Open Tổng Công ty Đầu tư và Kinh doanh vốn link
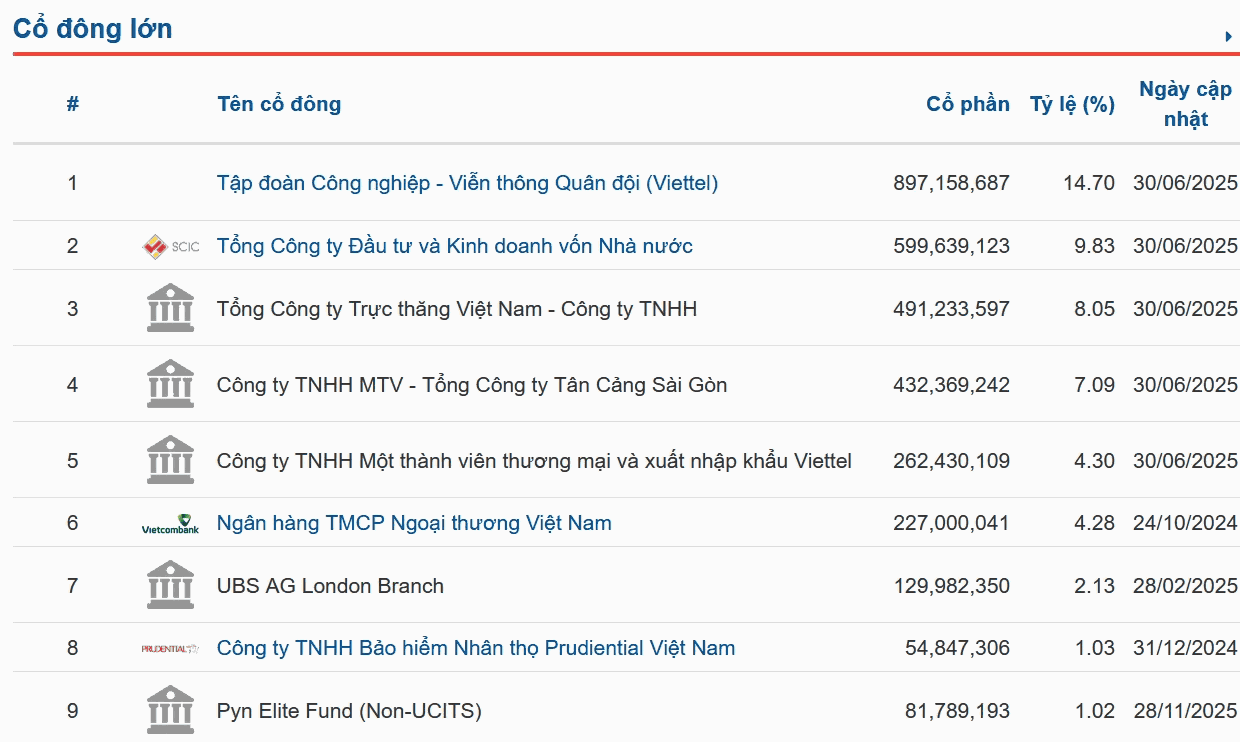Viewport: 1240px width, 742px height. 455,246
